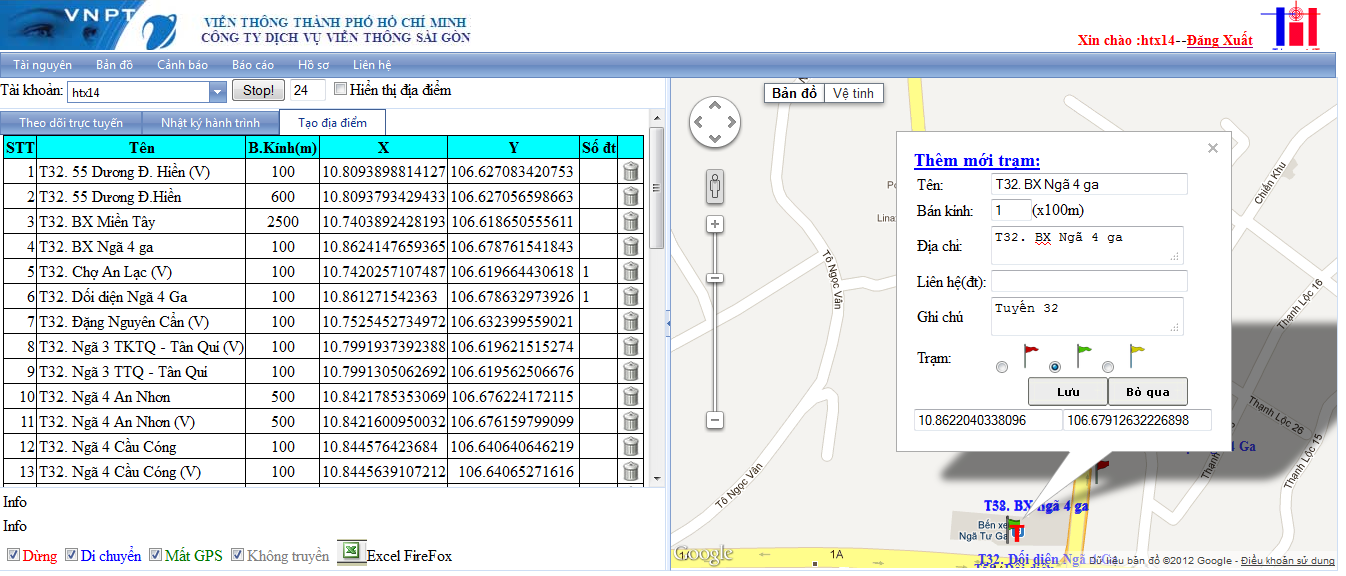Cancel with the Bỏ qua button

pyautogui.click(x=1148, y=391)
